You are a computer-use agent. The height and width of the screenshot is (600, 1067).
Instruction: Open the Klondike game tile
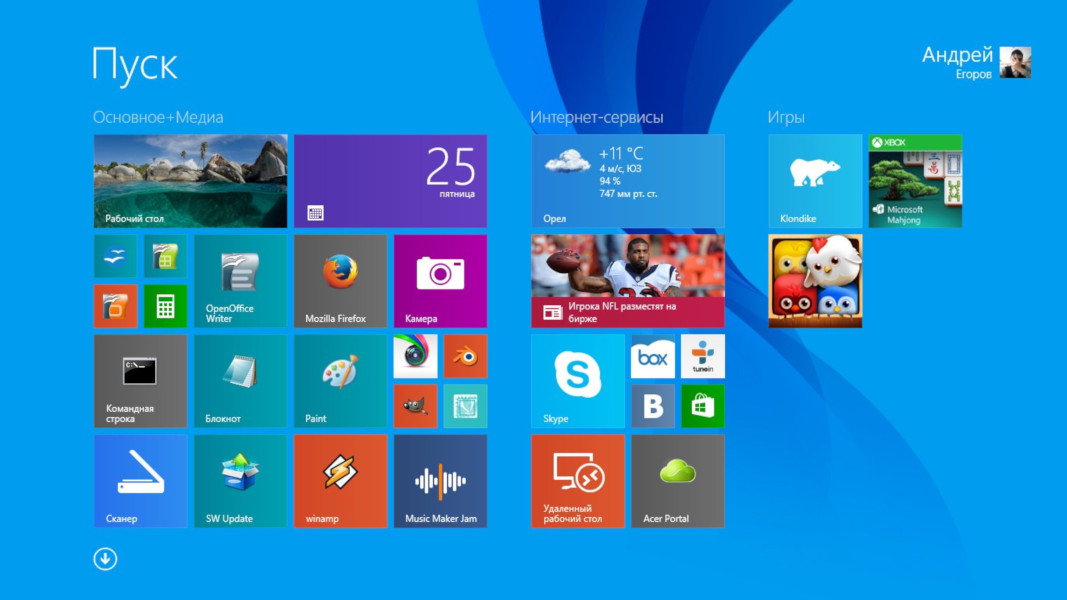point(815,181)
